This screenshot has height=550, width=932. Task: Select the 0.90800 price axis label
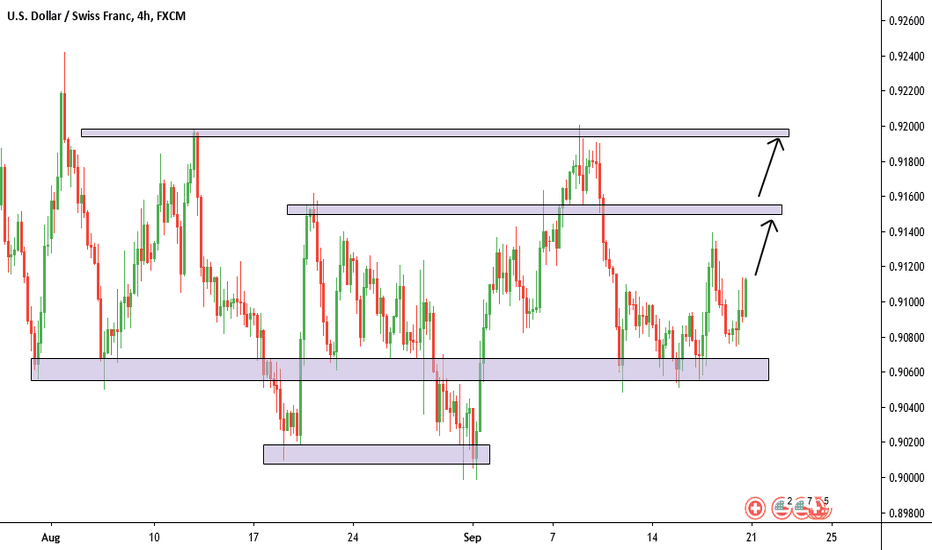click(906, 337)
